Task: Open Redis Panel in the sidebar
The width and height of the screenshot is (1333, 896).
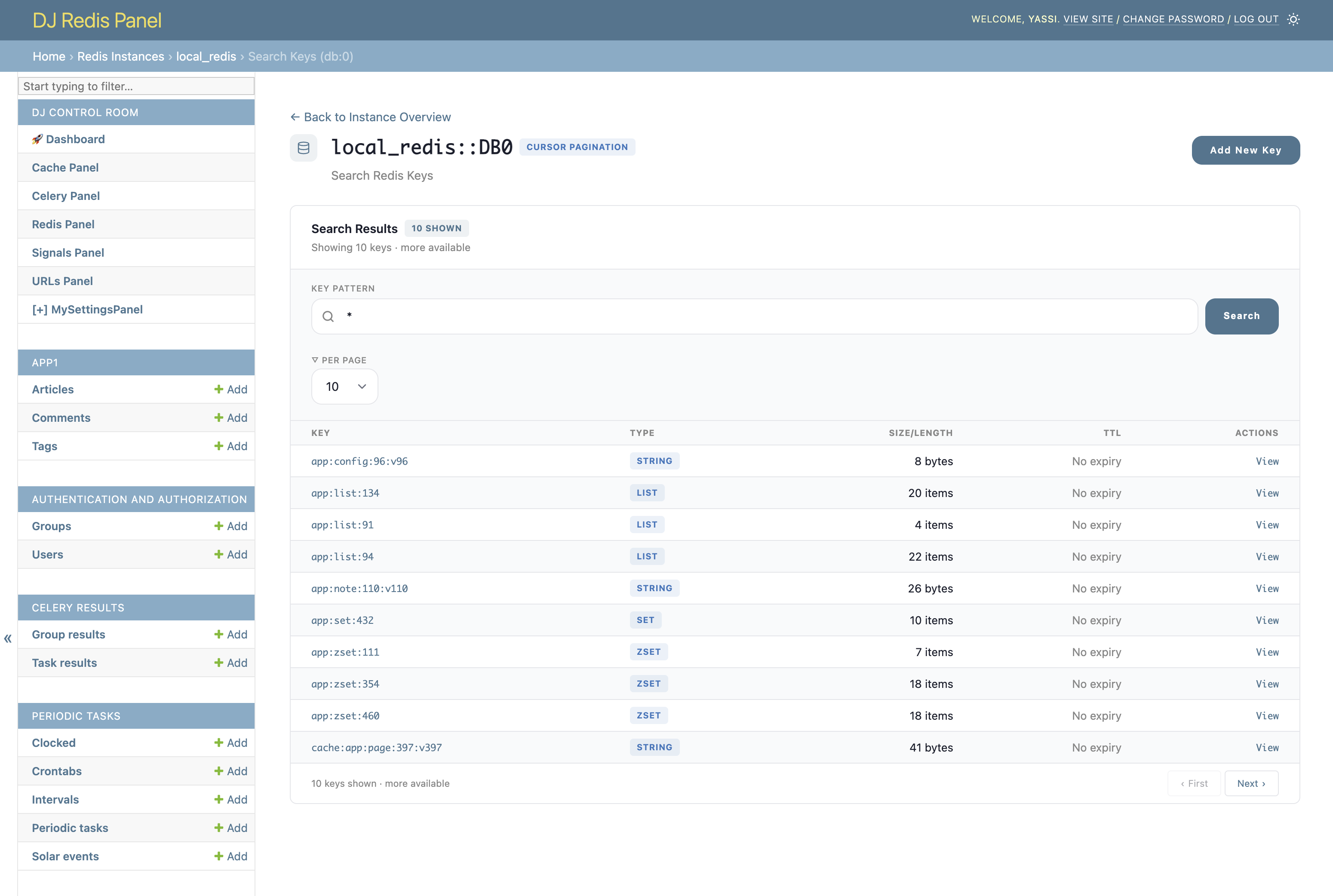Action: (63, 224)
